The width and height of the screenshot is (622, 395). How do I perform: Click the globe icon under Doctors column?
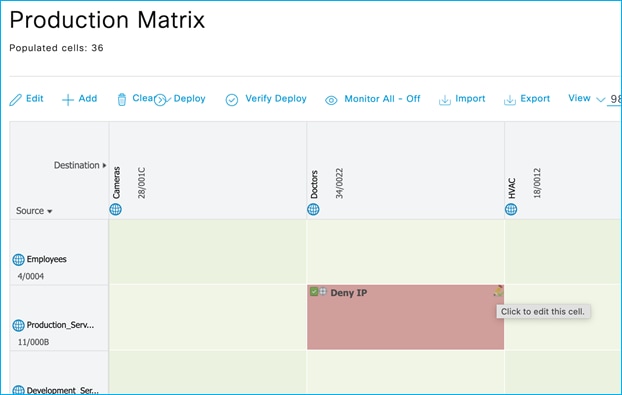313,209
